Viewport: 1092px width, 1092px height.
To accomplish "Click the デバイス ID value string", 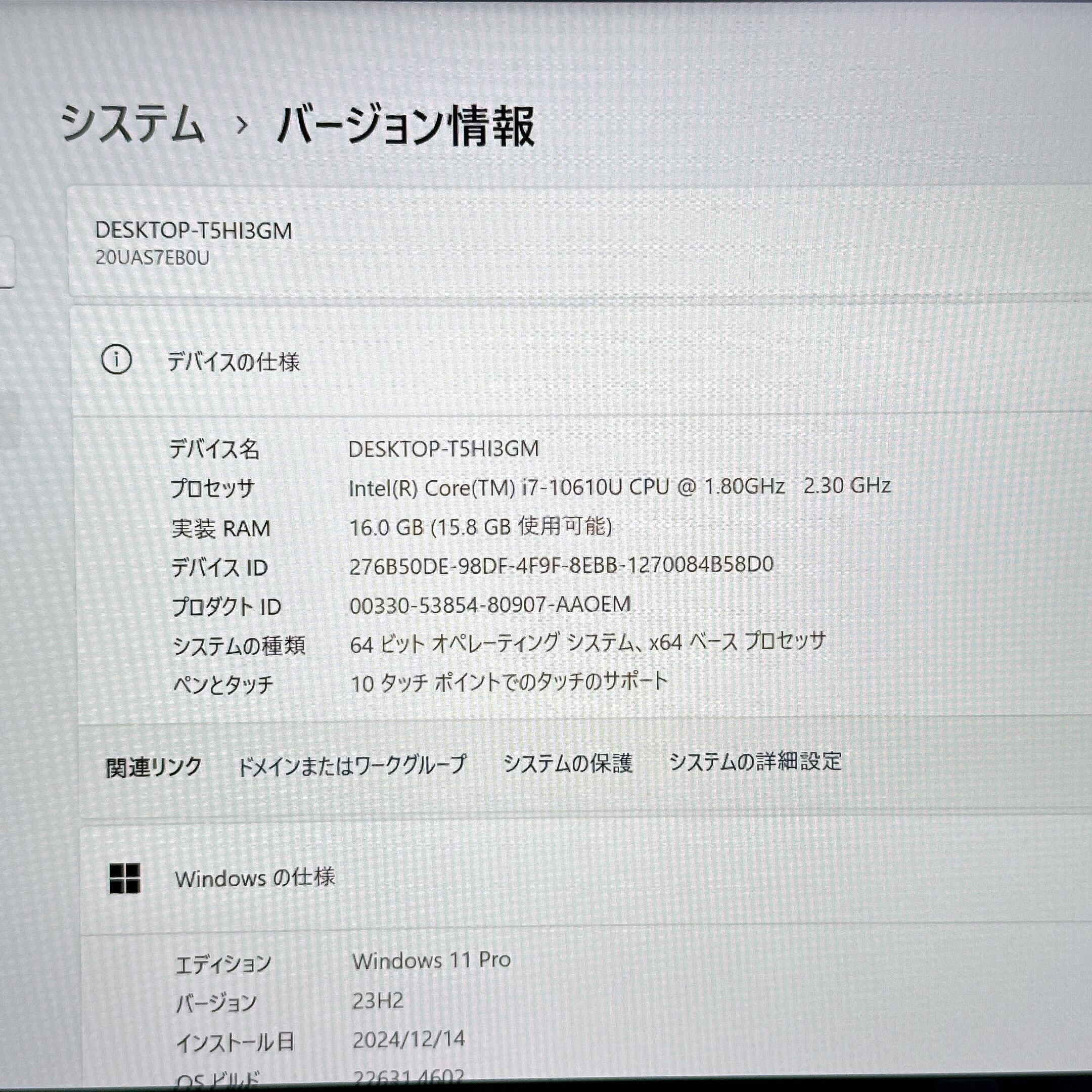I will pos(561,565).
